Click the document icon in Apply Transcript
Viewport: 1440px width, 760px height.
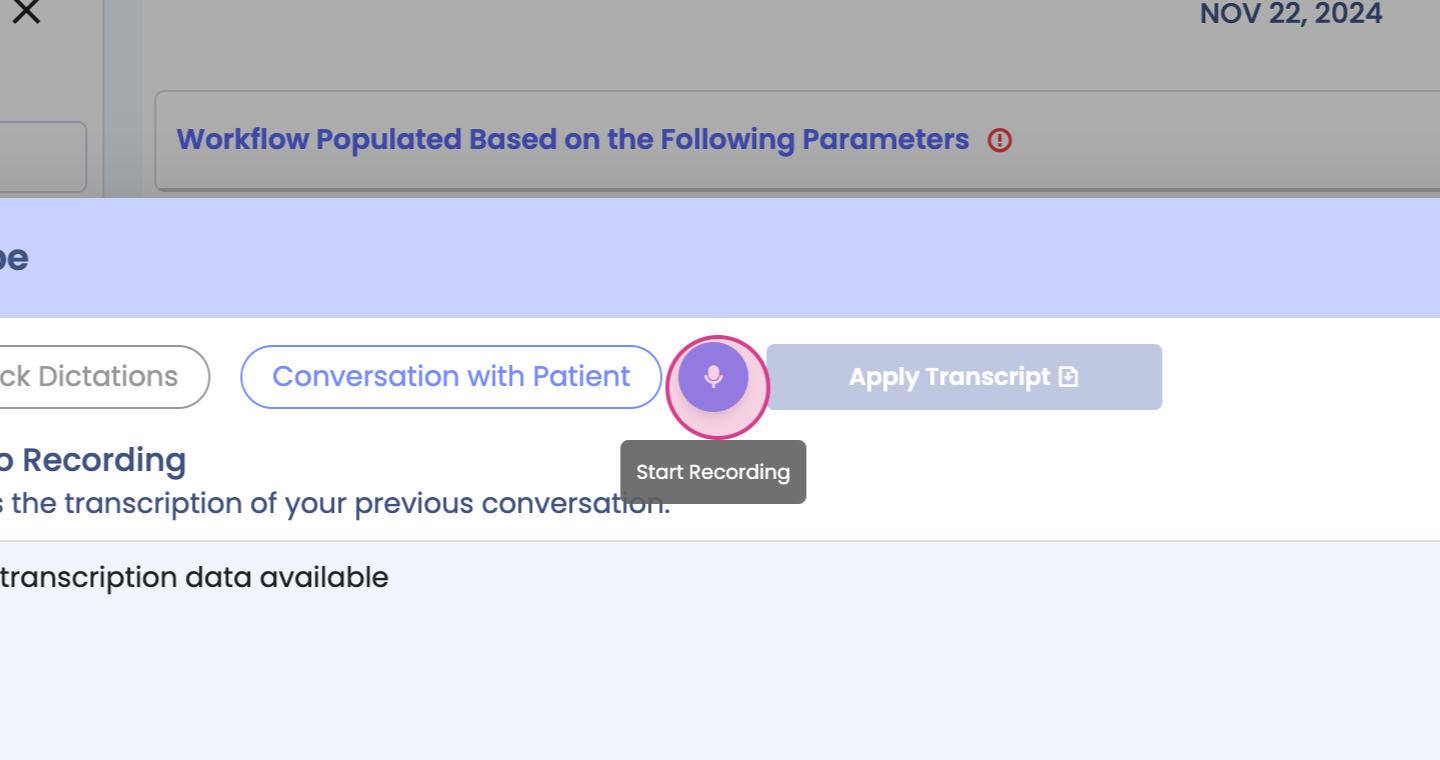(x=1069, y=377)
